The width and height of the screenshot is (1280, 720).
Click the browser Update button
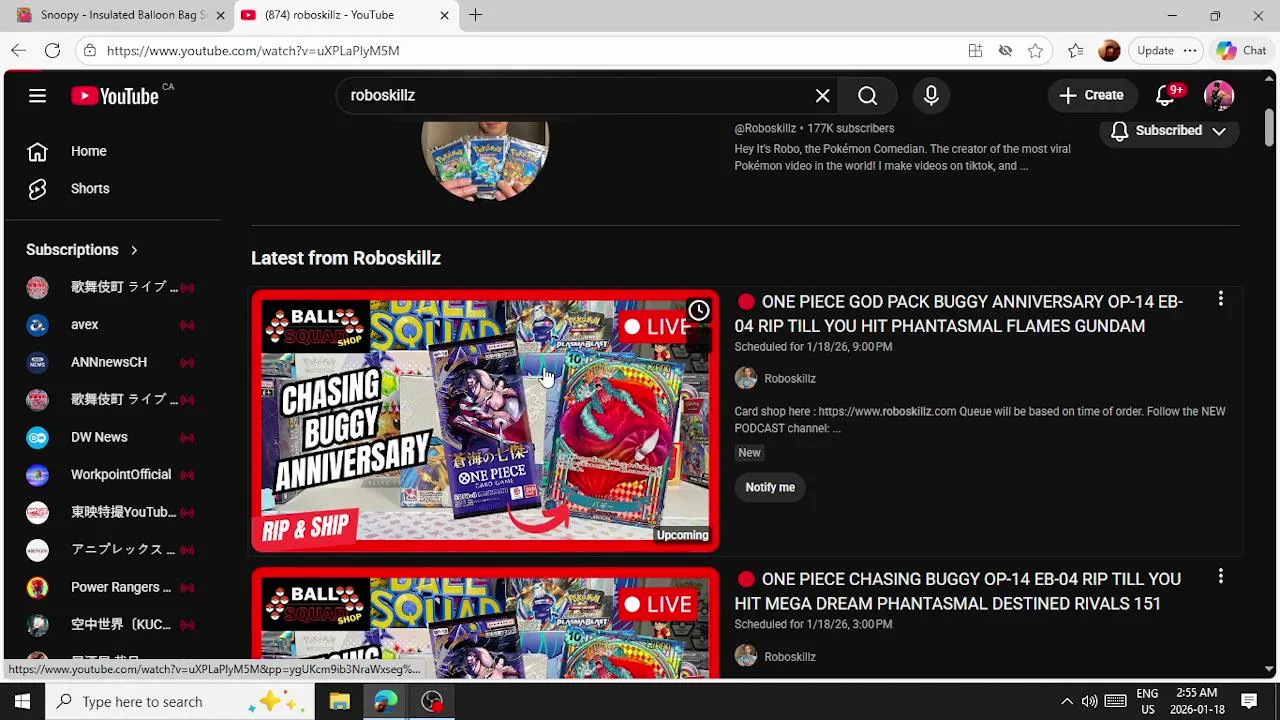pyautogui.click(x=1165, y=50)
